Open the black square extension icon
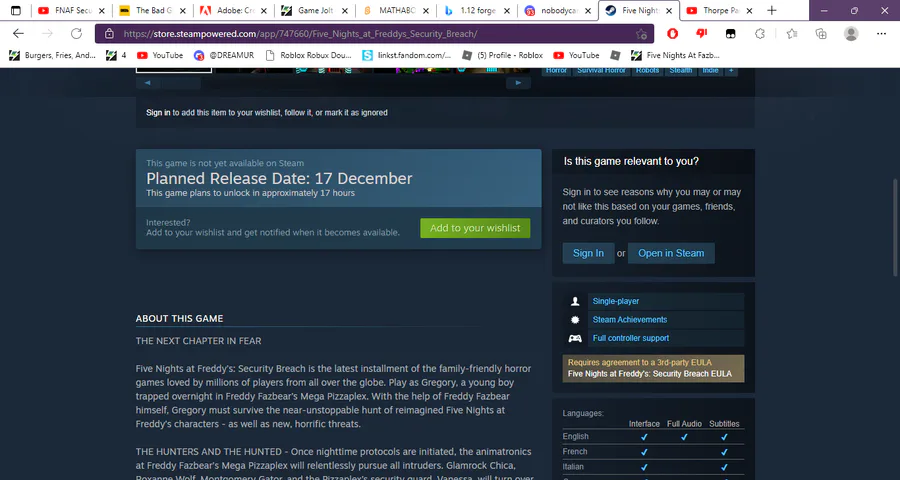This screenshot has height=480, width=900. (731, 34)
